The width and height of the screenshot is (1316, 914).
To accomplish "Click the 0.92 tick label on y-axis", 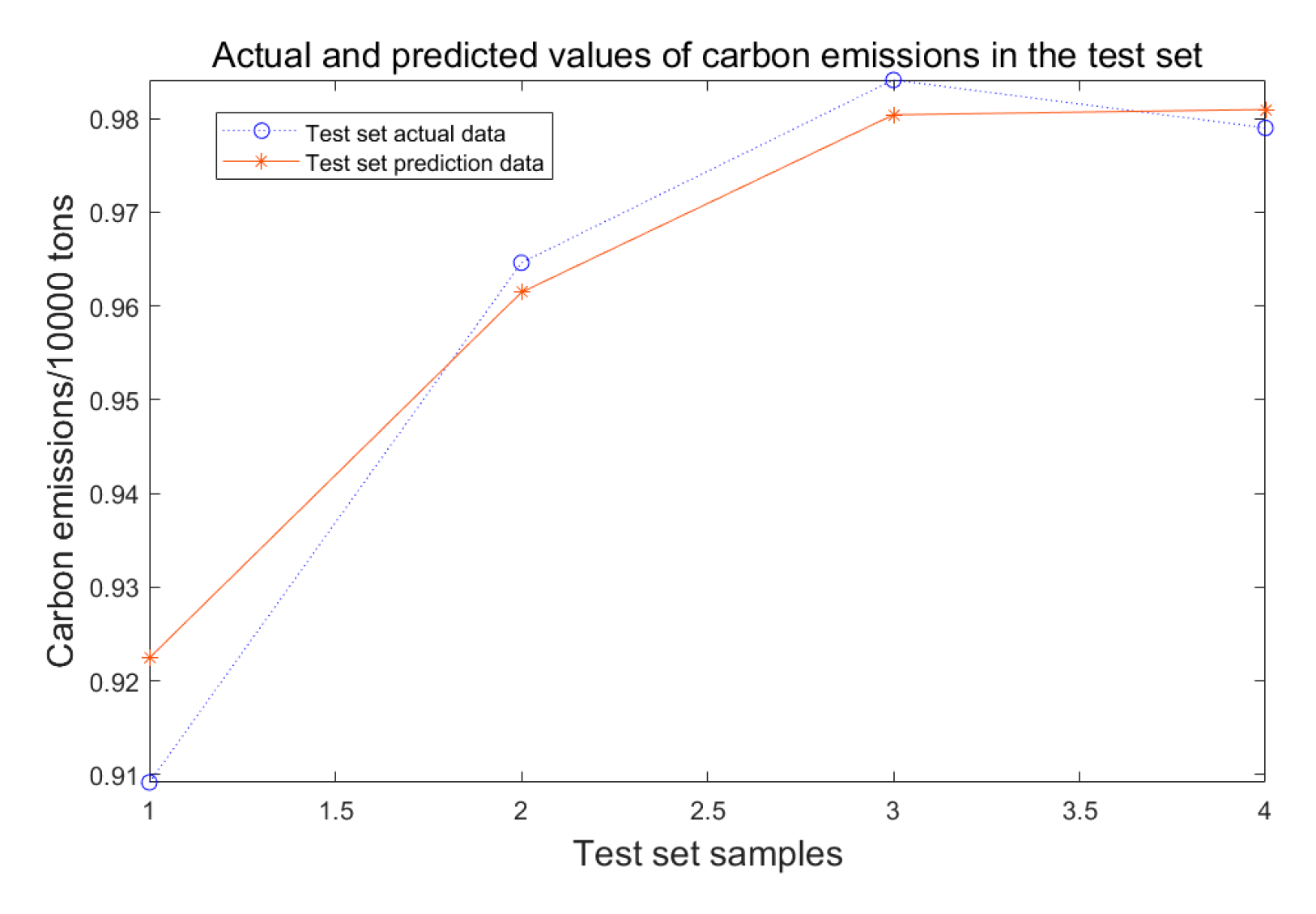I will click(x=114, y=683).
